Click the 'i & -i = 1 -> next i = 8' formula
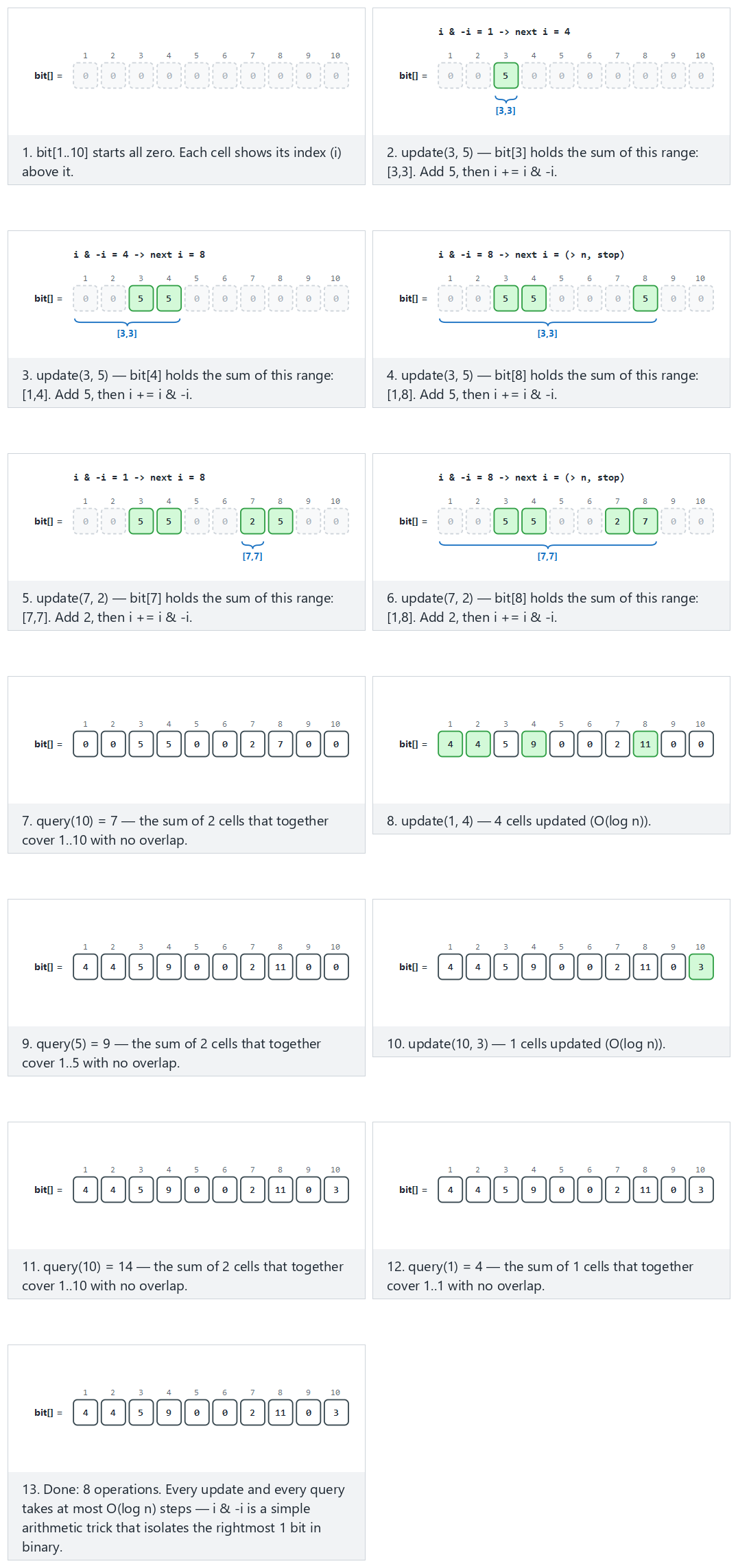738x1568 pixels. [x=139, y=477]
